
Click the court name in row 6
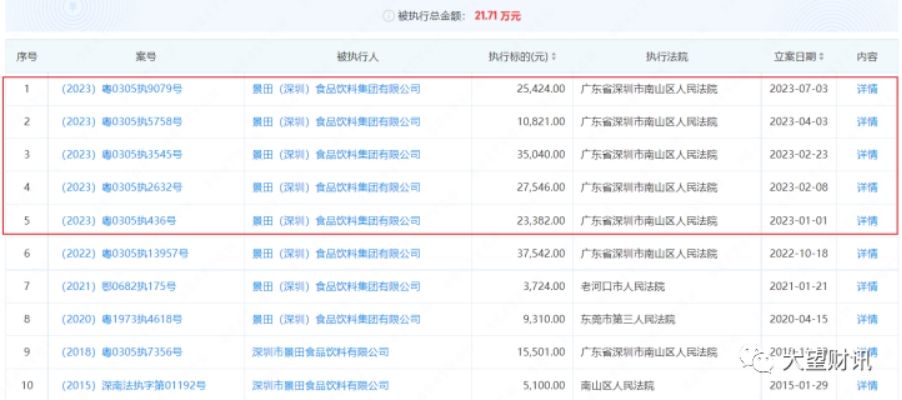click(649, 254)
